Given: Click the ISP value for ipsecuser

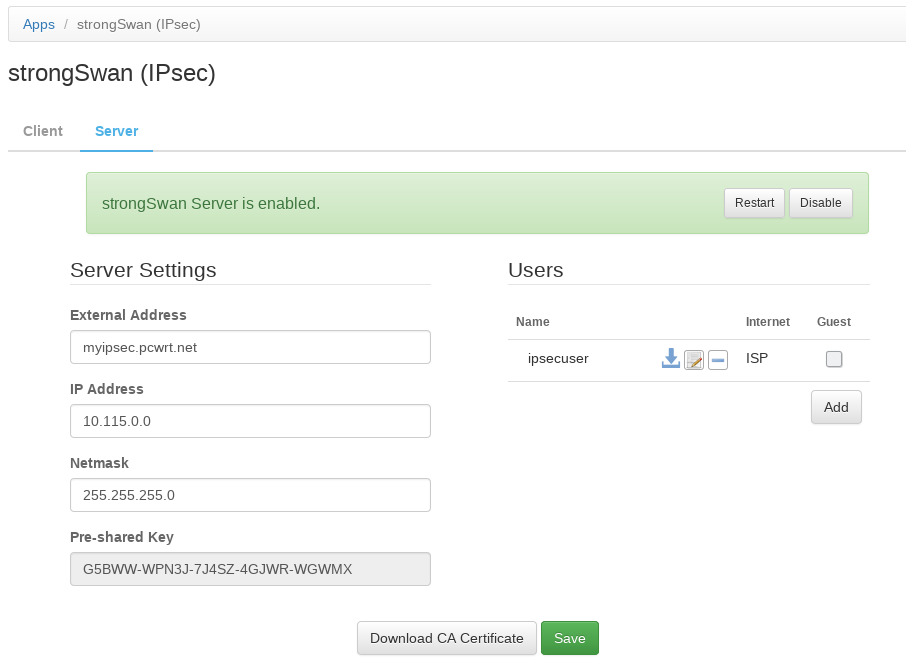Looking at the screenshot, I should (x=757, y=359).
